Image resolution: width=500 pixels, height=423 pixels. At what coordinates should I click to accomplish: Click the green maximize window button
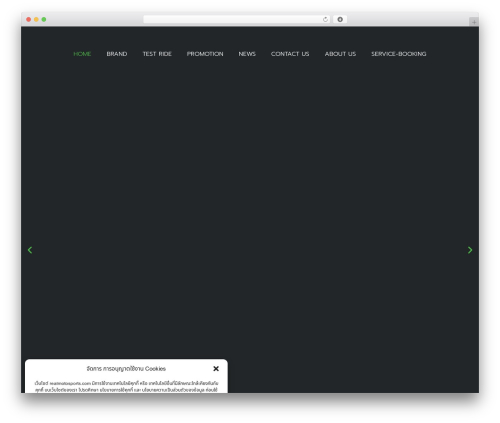click(44, 19)
